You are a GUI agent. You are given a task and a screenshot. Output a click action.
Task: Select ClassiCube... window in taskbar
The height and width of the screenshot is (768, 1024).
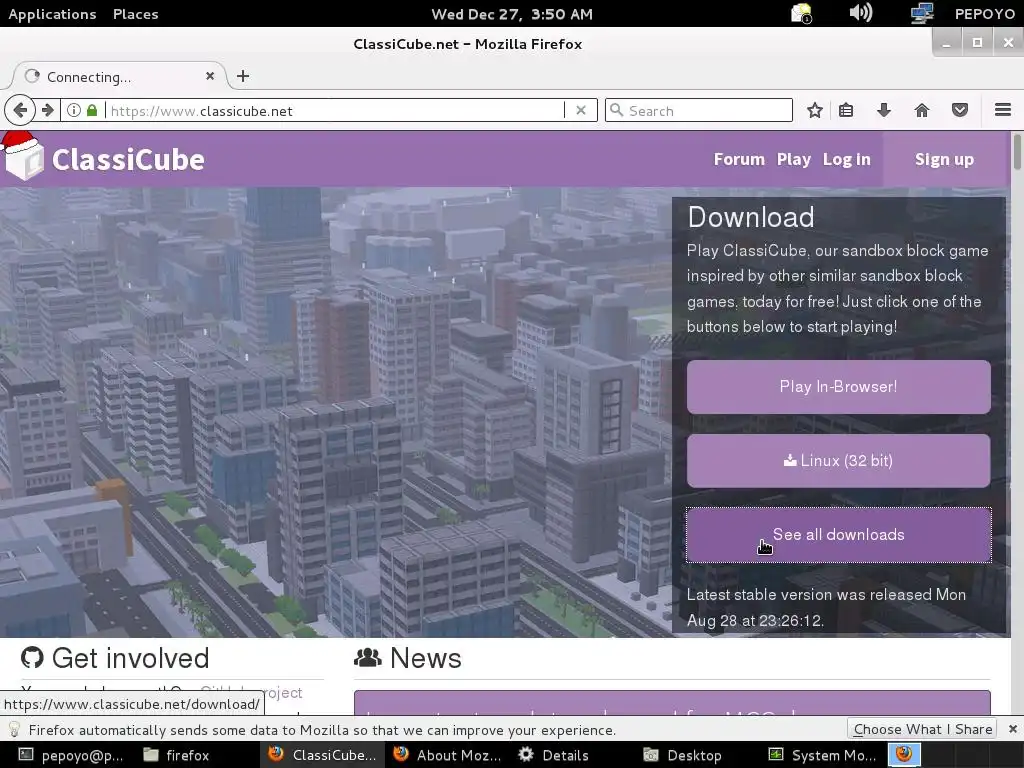click(x=322, y=755)
